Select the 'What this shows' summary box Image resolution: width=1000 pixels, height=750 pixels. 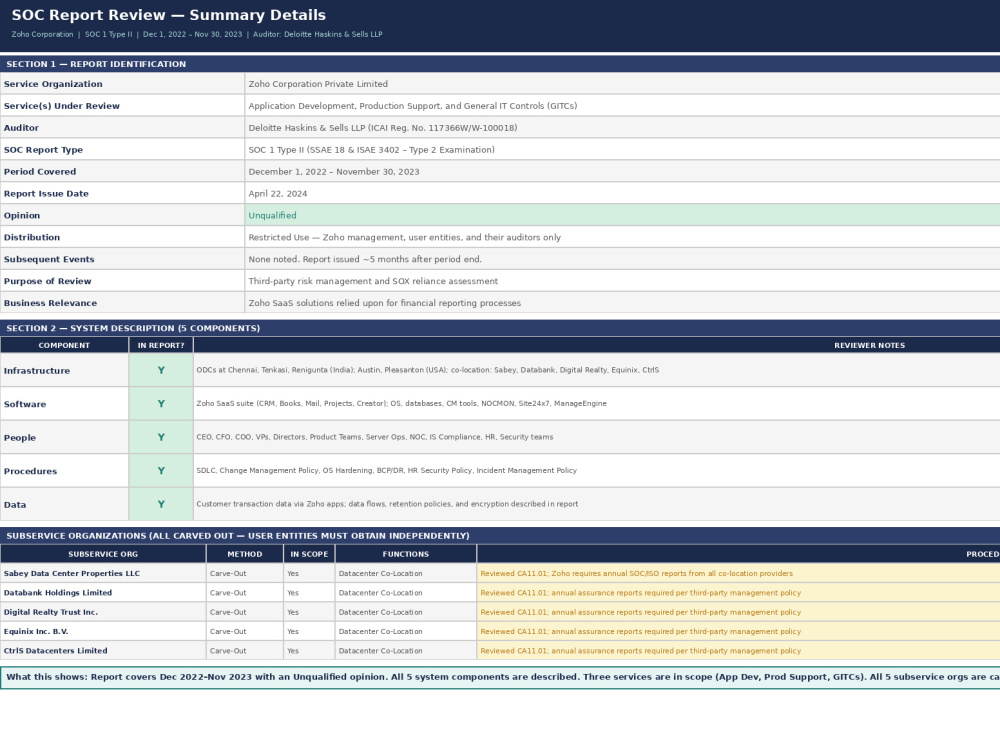[500, 677]
